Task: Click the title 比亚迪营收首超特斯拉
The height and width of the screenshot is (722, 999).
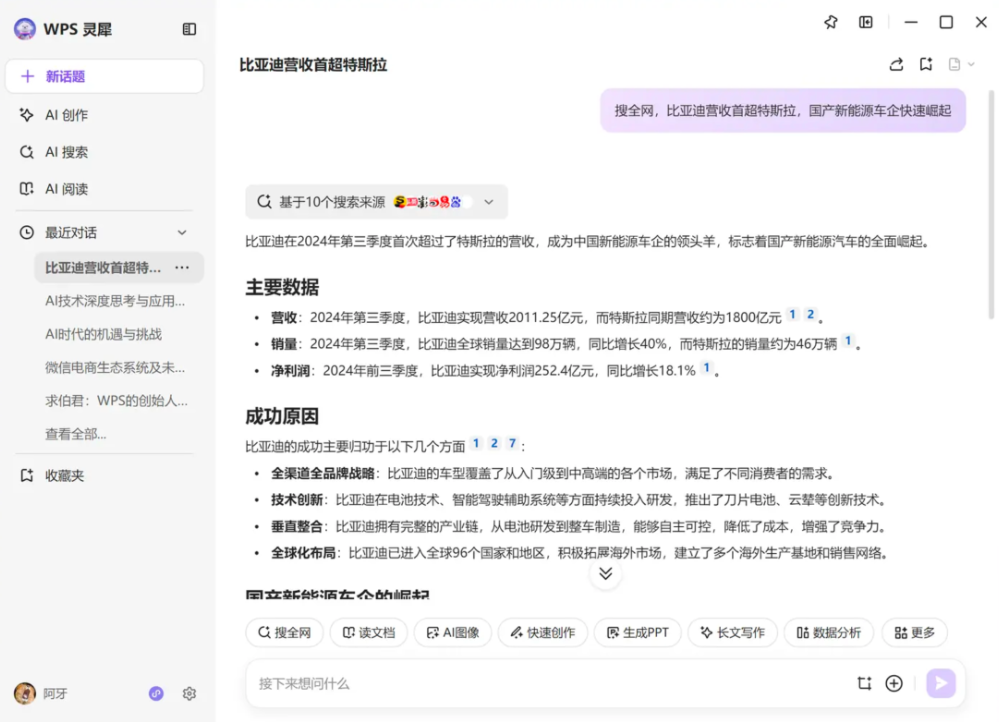Action: pyautogui.click(x=313, y=65)
